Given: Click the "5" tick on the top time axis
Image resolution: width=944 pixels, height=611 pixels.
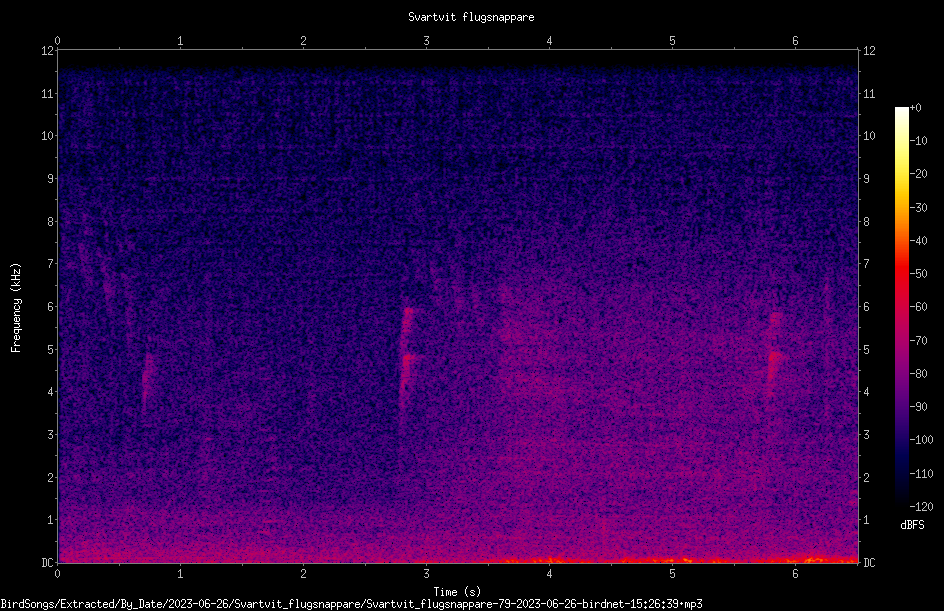Looking at the screenshot, I should point(672,41).
